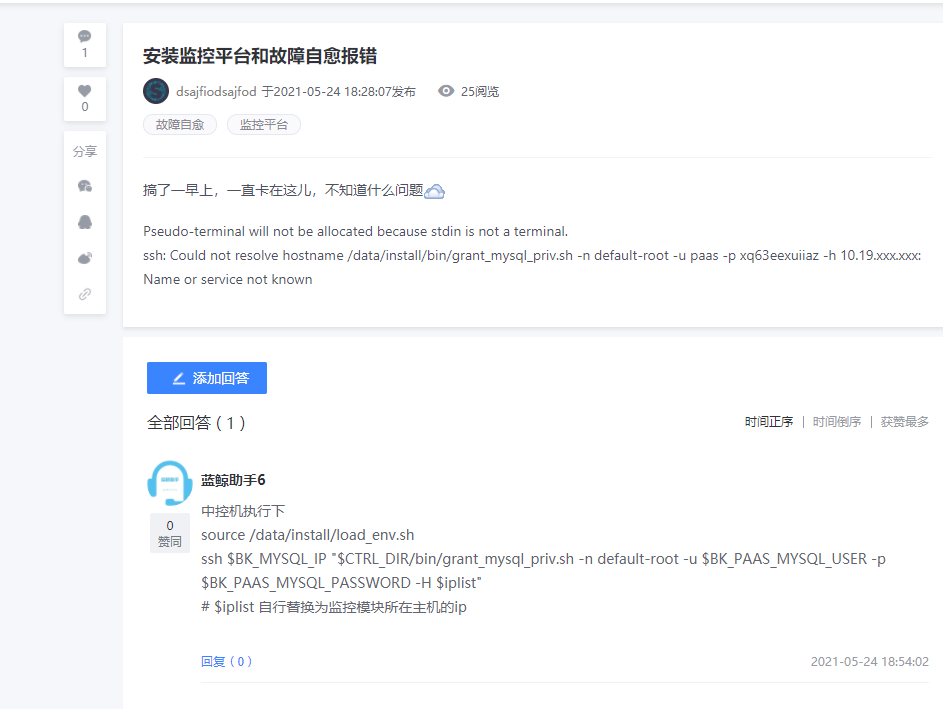Open the 监控平台 tag

coord(263,124)
